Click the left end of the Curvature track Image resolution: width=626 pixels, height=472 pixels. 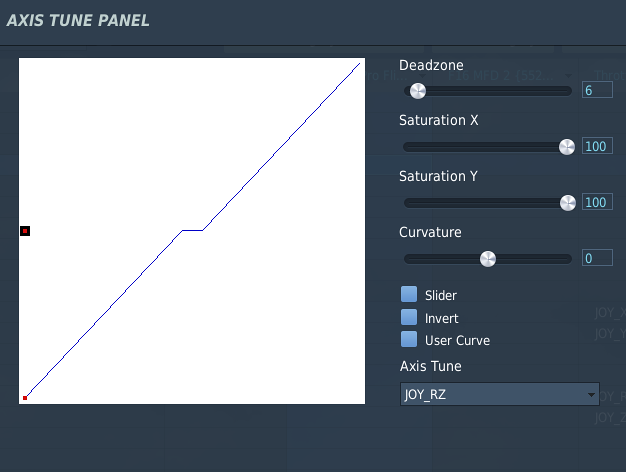pos(407,259)
